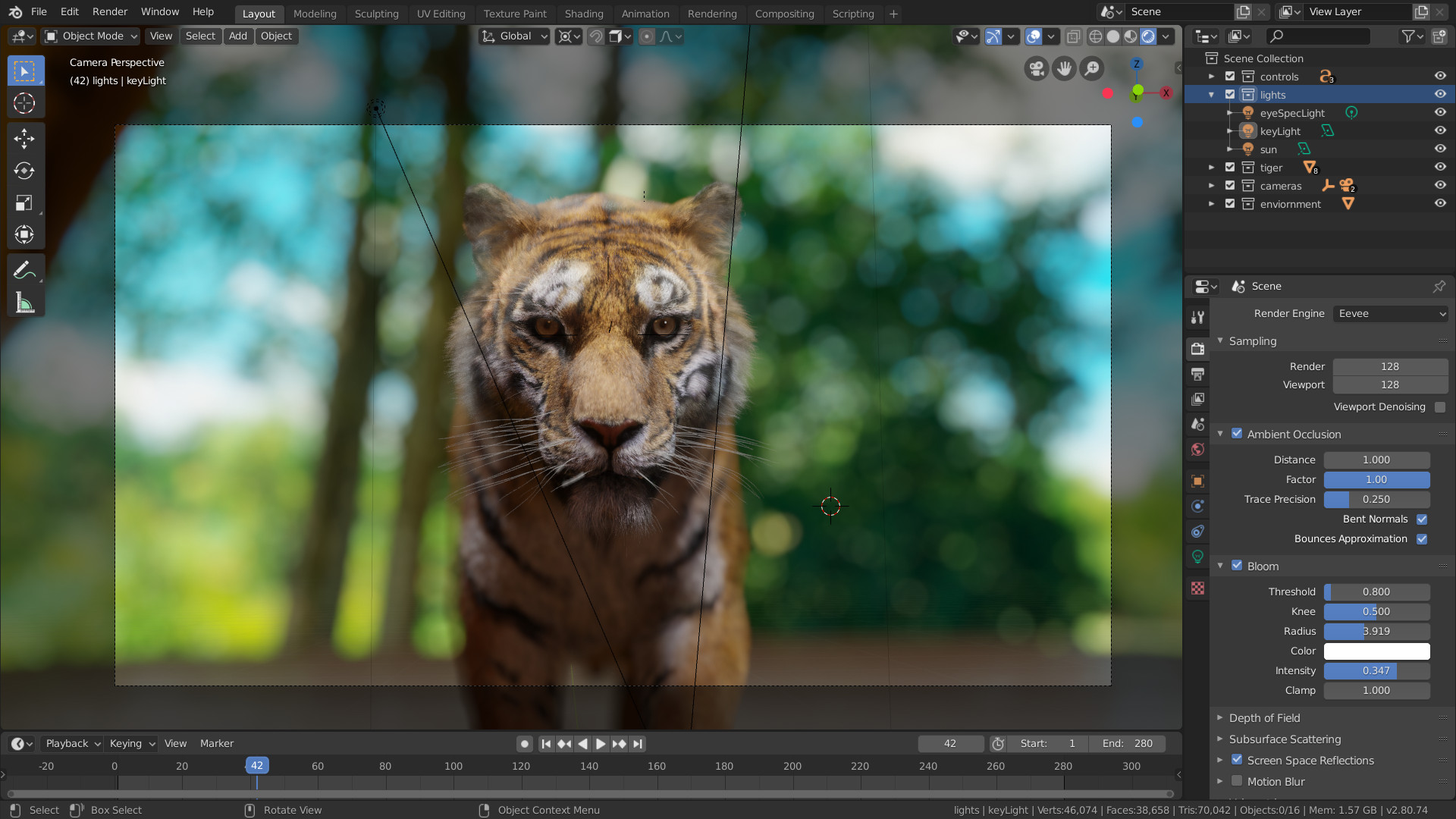Open the Render Engine dropdown
The height and width of the screenshot is (819, 1456).
(x=1388, y=313)
